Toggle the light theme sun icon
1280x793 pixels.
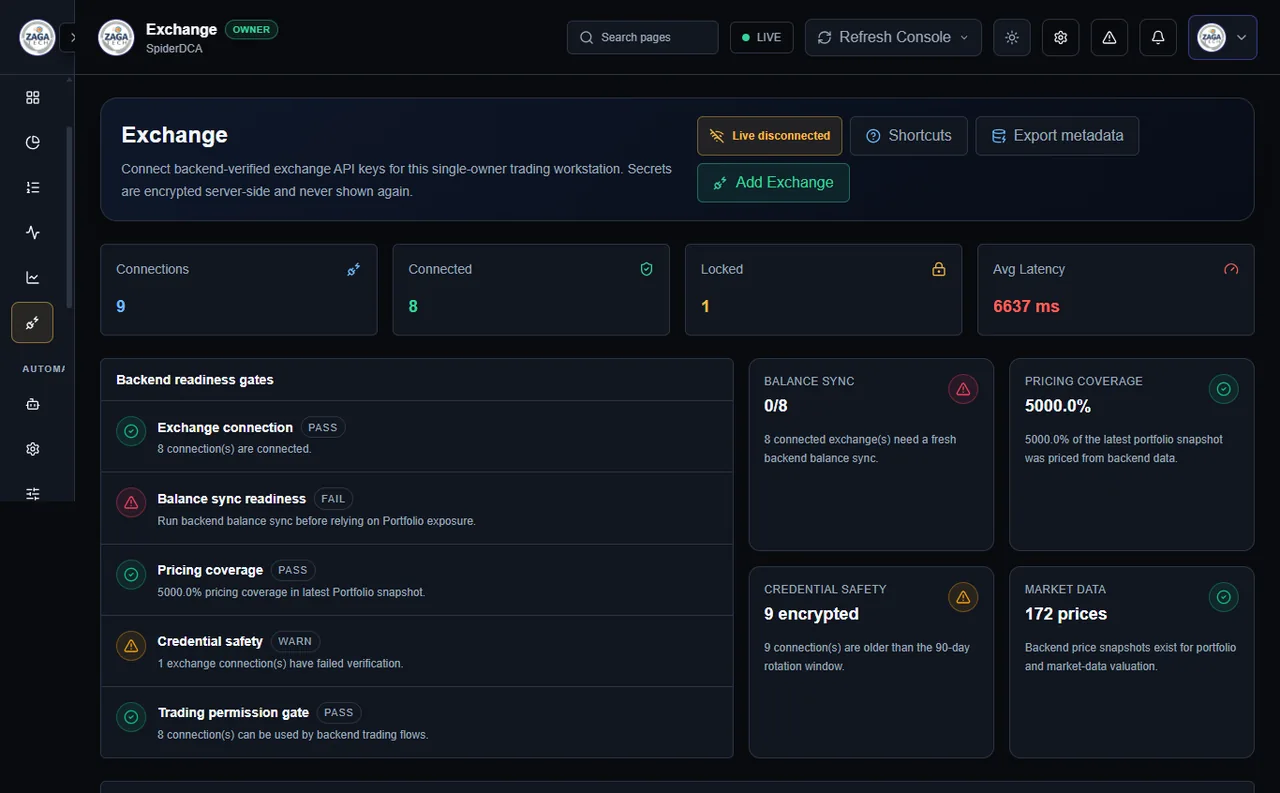click(1012, 37)
